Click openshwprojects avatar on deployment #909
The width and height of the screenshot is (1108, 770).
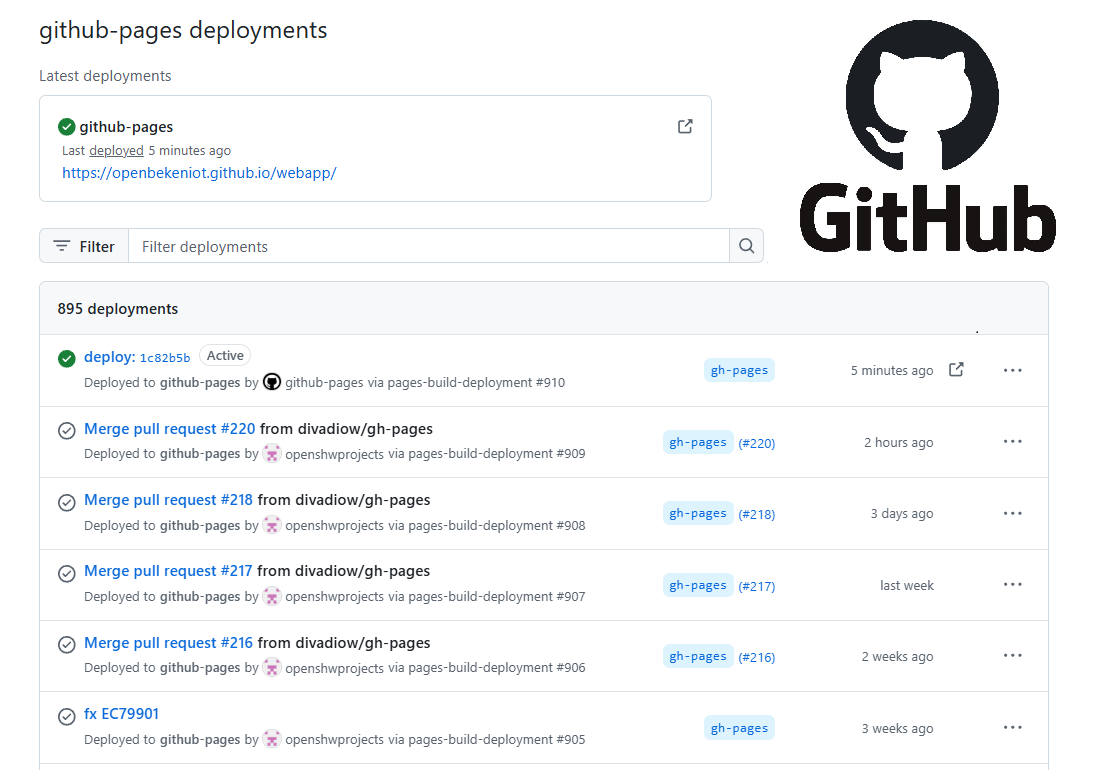[x=272, y=453]
